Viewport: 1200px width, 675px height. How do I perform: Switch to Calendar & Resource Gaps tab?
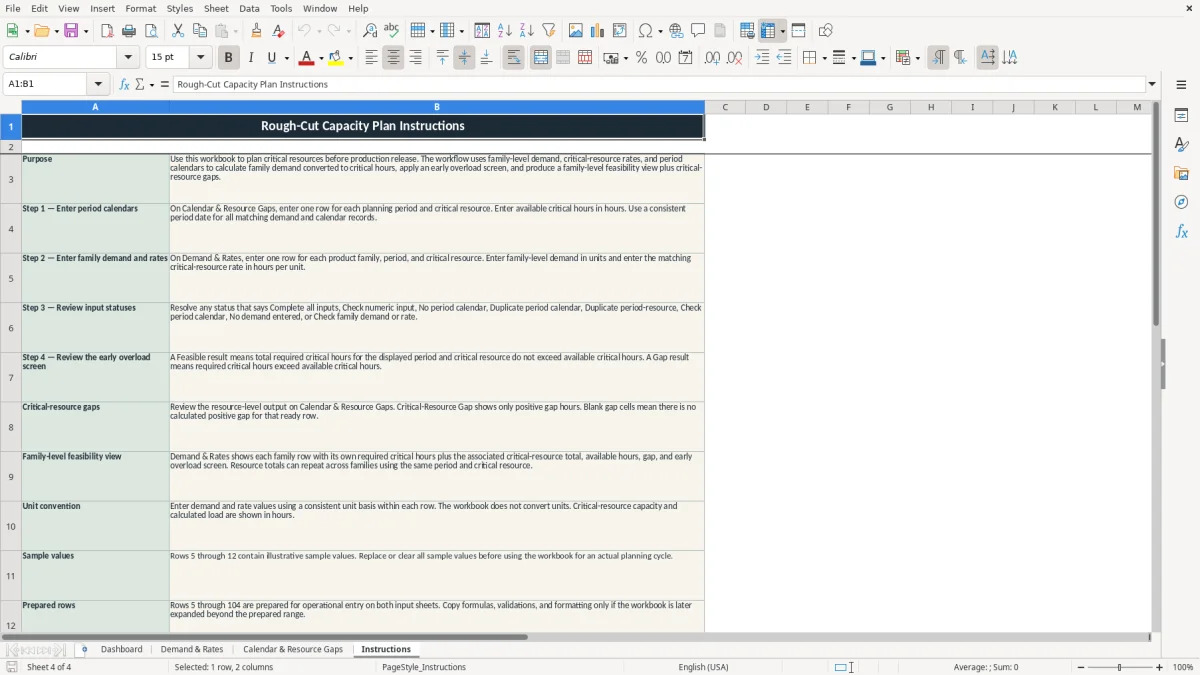(x=293, y=649)
